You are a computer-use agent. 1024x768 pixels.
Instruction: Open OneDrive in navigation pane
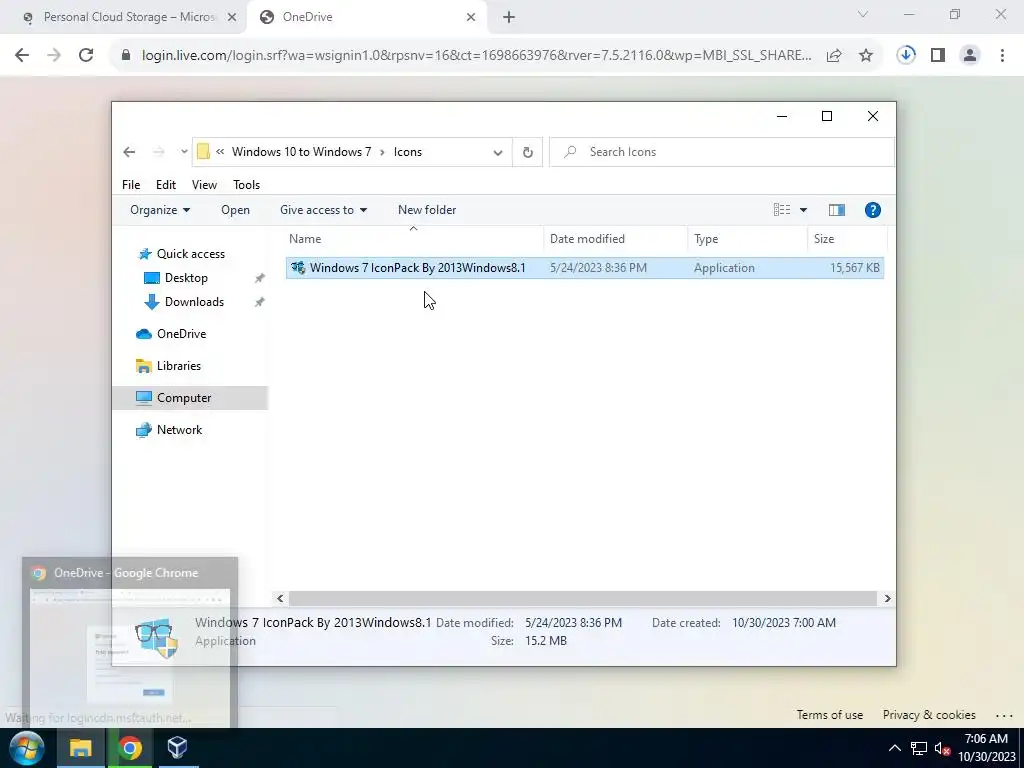[x=182, y=334]
